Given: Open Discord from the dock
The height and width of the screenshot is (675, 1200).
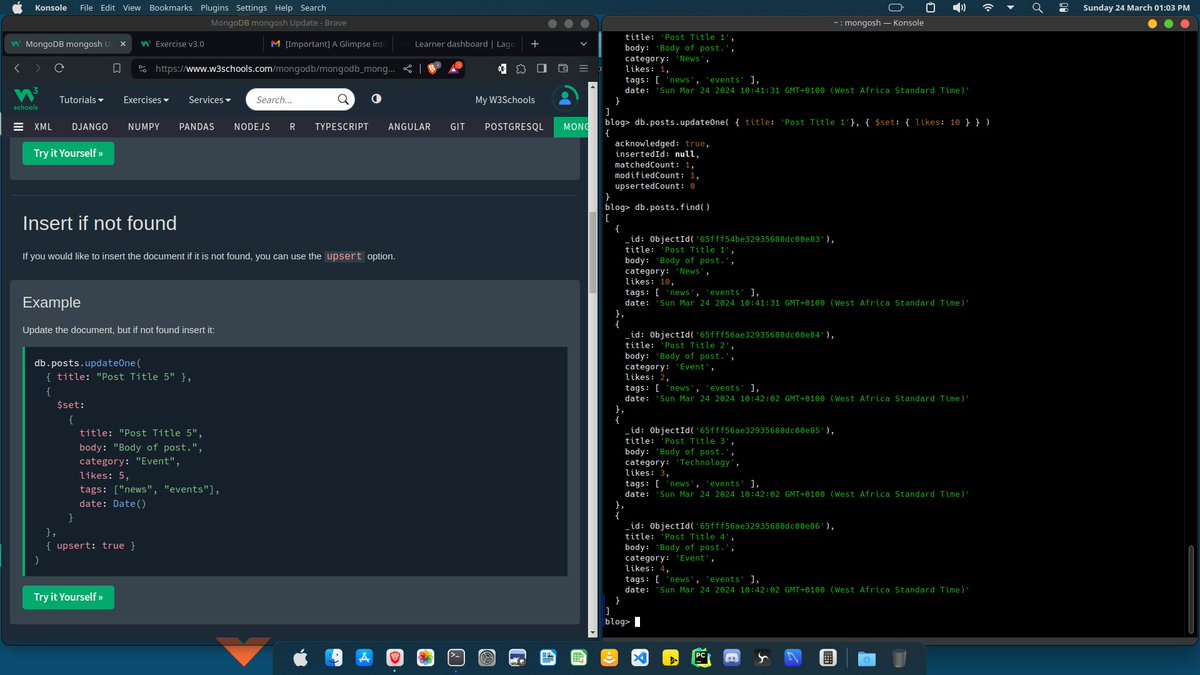Looking at the screenshot, I should pos(731,657).
